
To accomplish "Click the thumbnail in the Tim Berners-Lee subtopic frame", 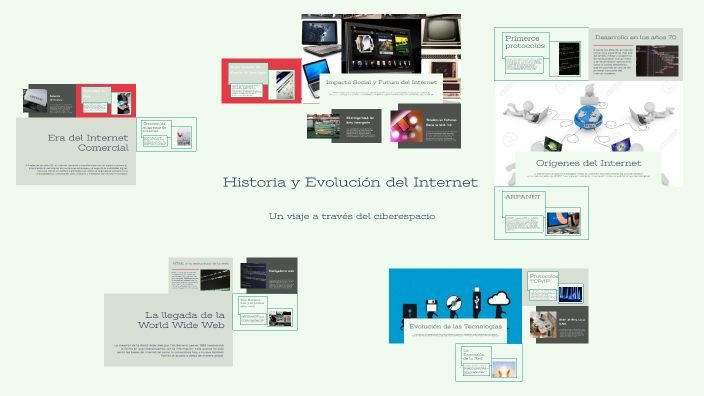I will (280, 317).
